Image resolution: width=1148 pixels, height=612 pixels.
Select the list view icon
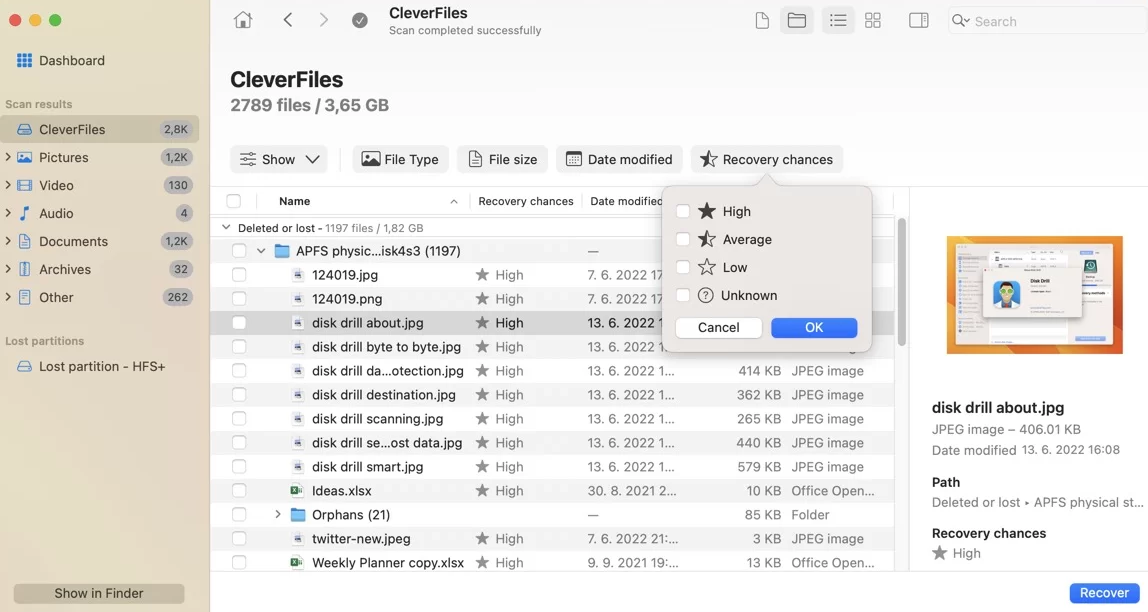coord(838,21)
